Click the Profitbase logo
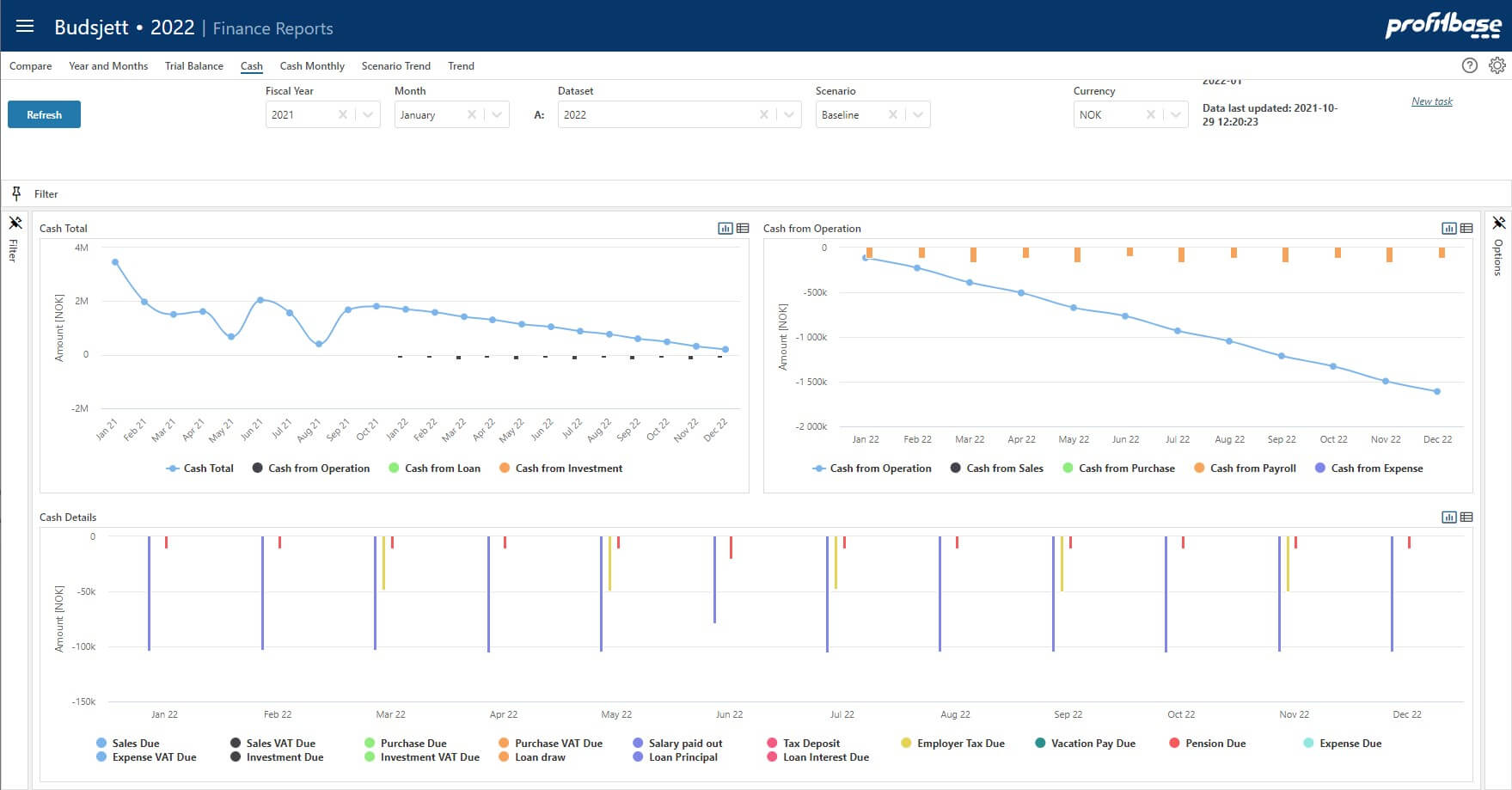1512x790 pixels. [x=1443, y=26]
